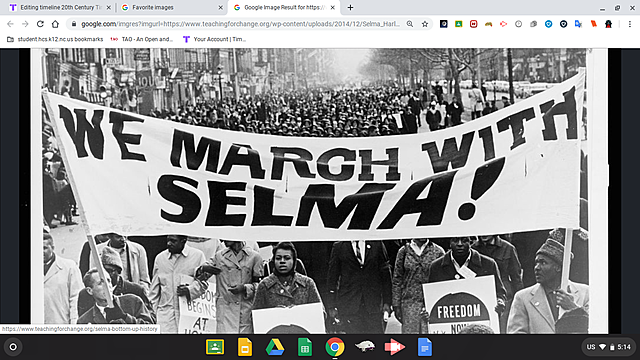Open Chrome's three-dot menu

pyautogui.click(x=630, y=24)
